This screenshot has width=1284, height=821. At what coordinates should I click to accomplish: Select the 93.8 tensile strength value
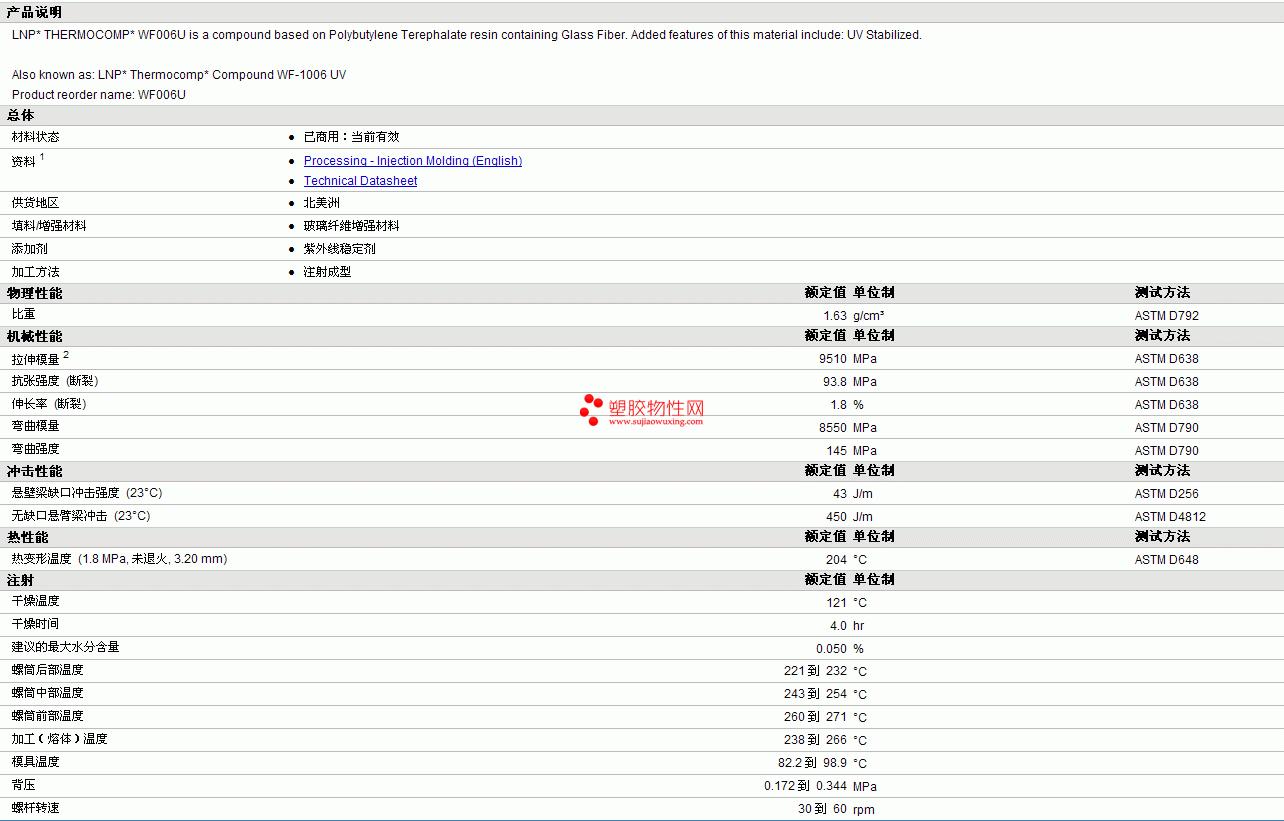(834, 382)
